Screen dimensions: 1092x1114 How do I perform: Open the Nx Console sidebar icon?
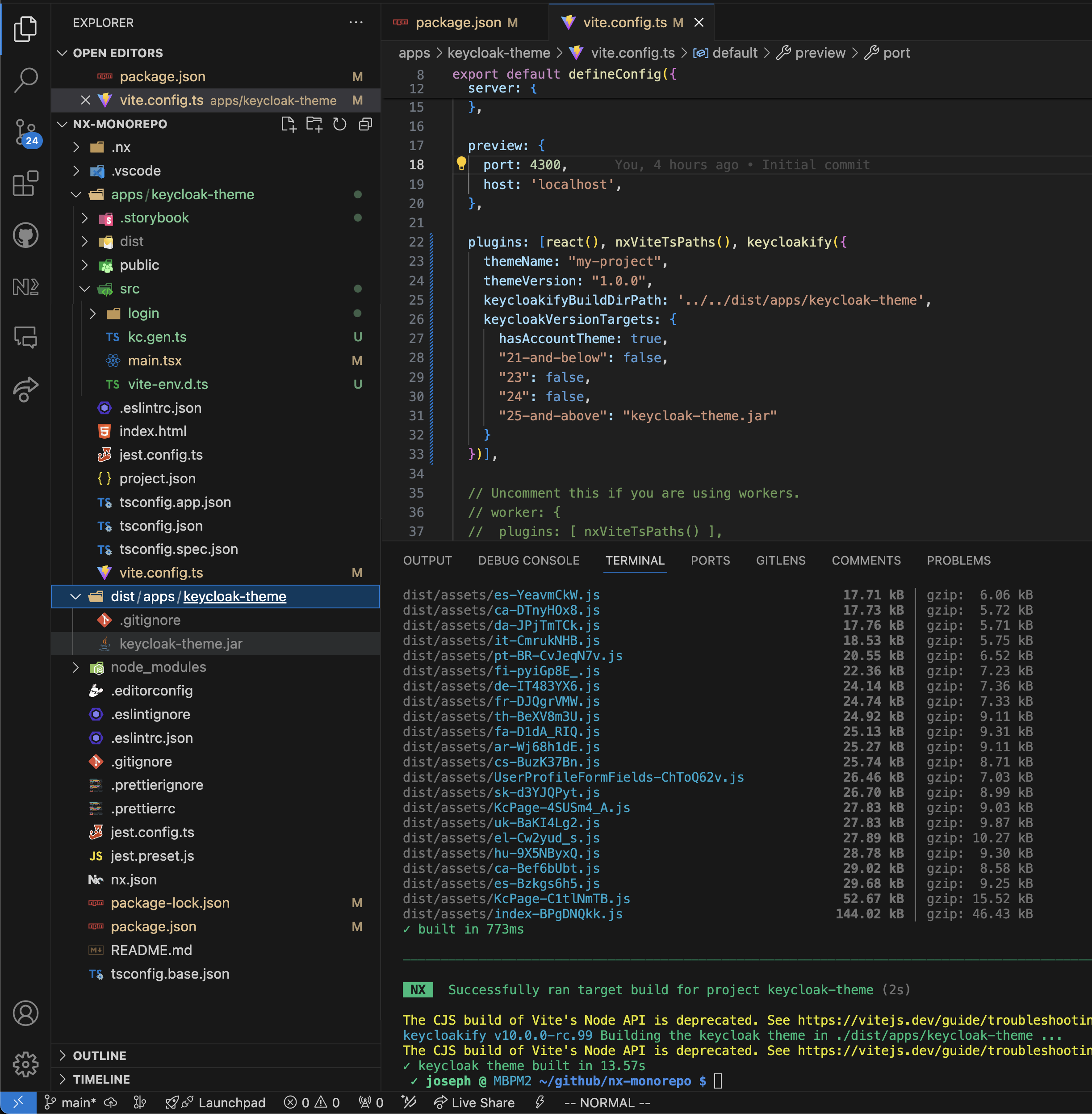[25, 286]
